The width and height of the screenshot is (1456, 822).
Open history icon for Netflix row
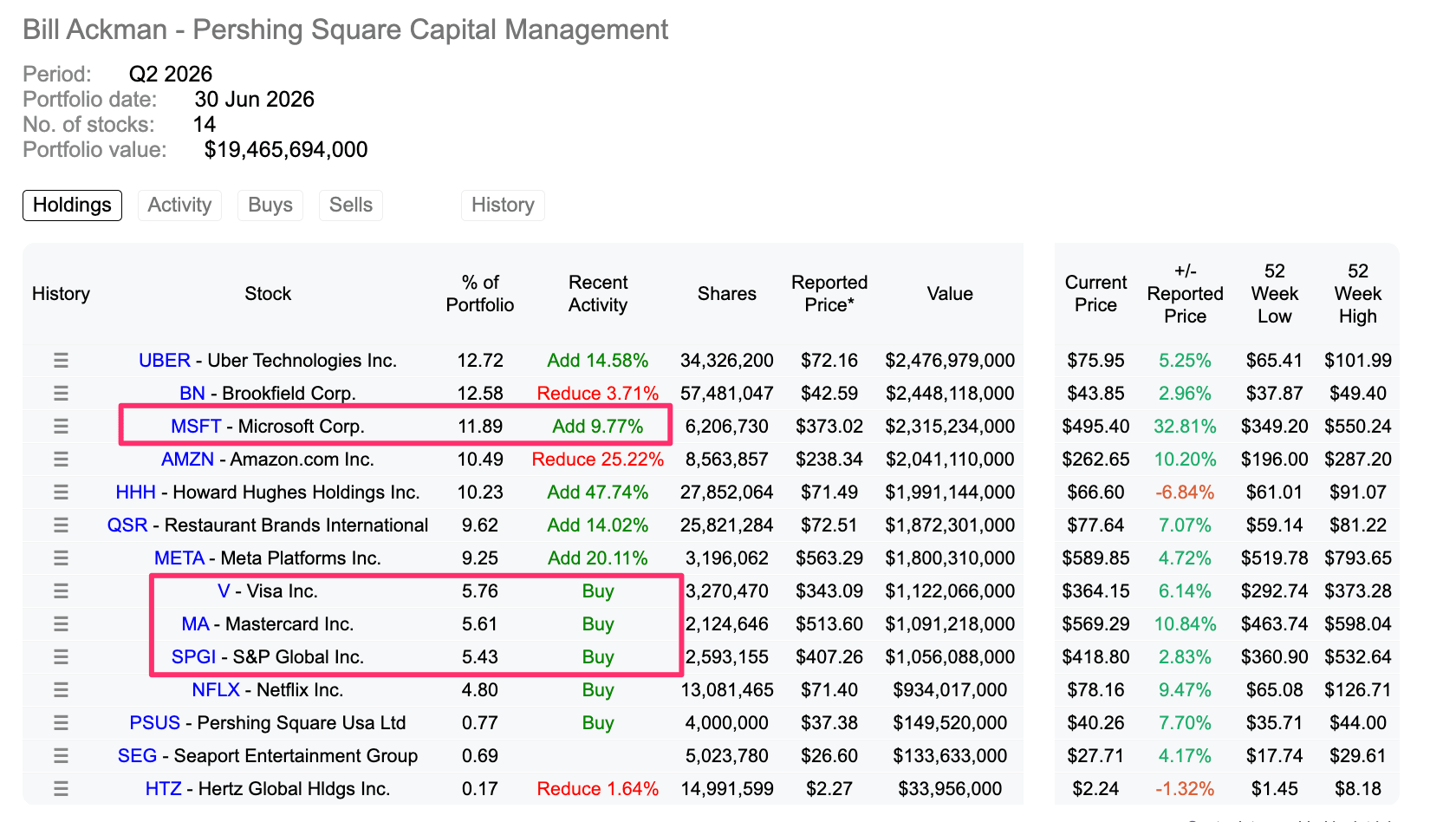coord(61,689)
